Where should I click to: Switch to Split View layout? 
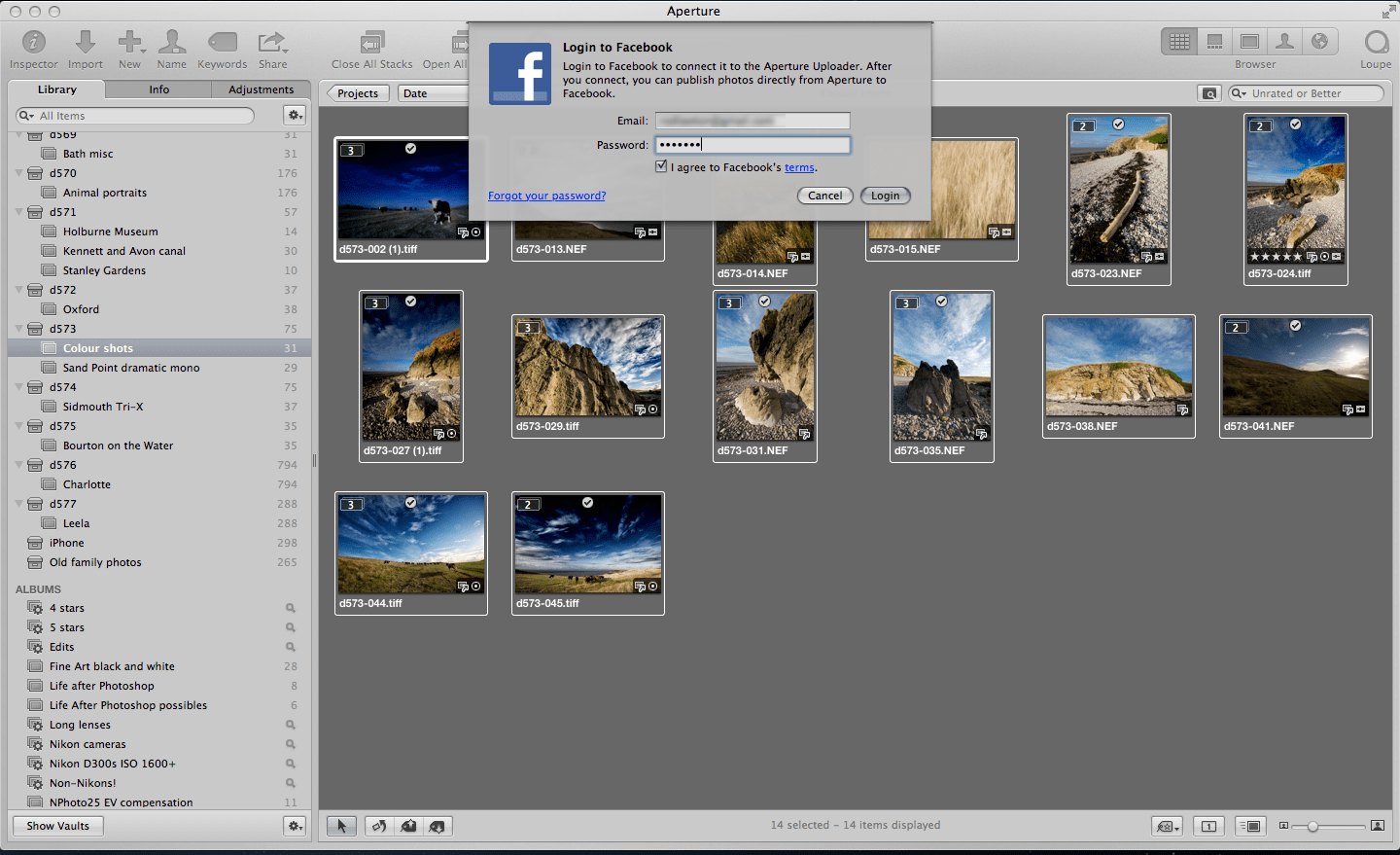[x=1214, y=41]
